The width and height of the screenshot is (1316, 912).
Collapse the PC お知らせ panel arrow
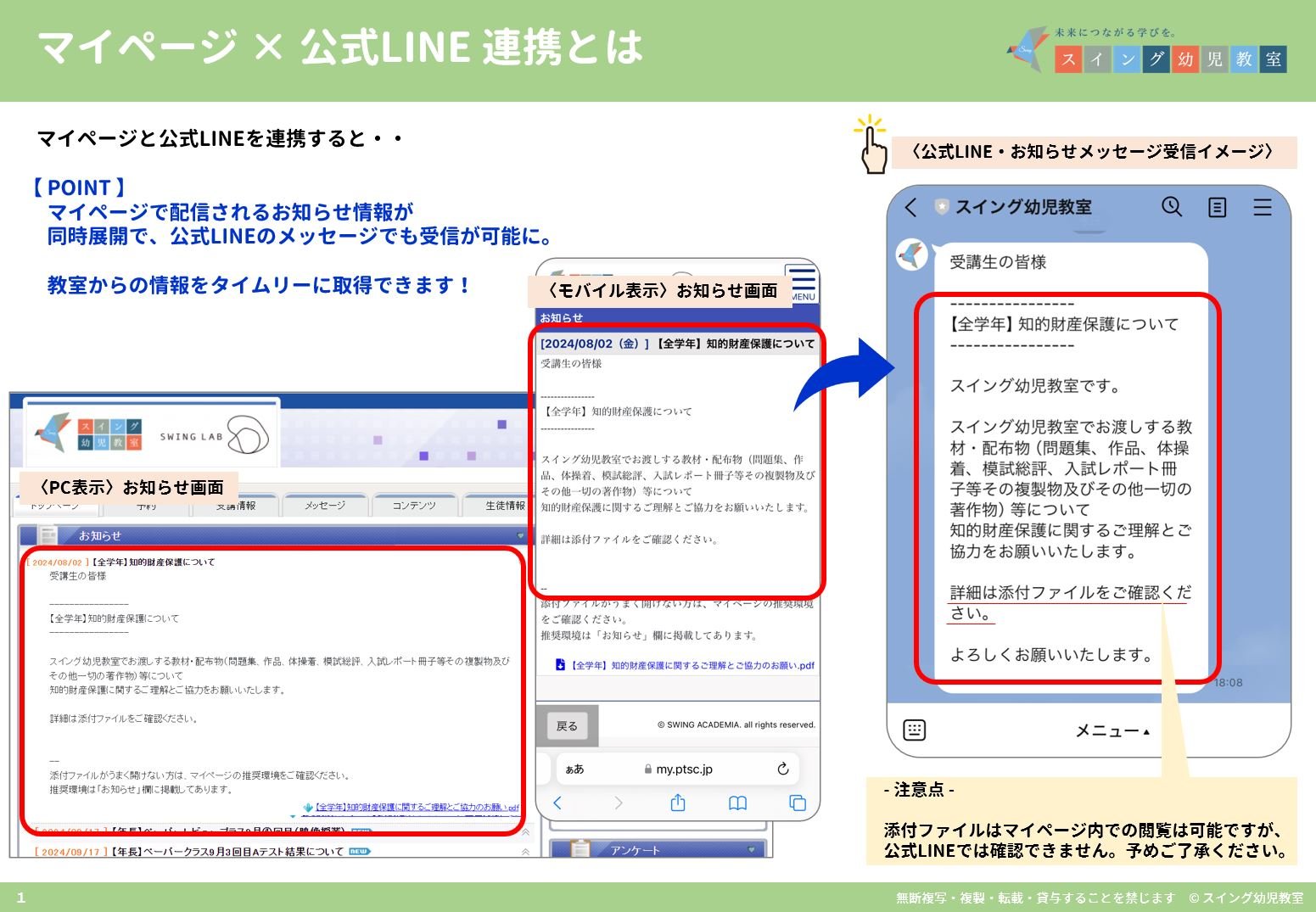tap(520, 535)
